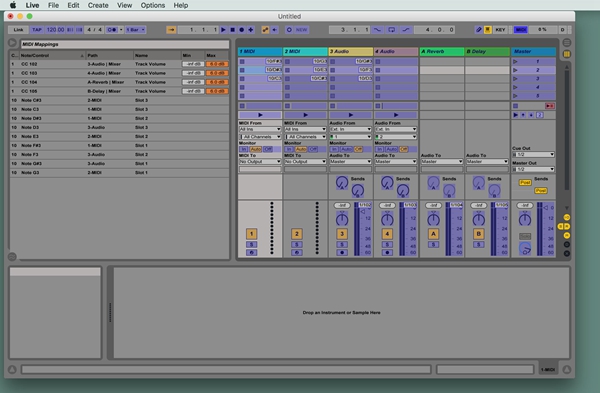Click the transport Play button
This screenshot has width=600, height=393.
(x=223, y=29)
